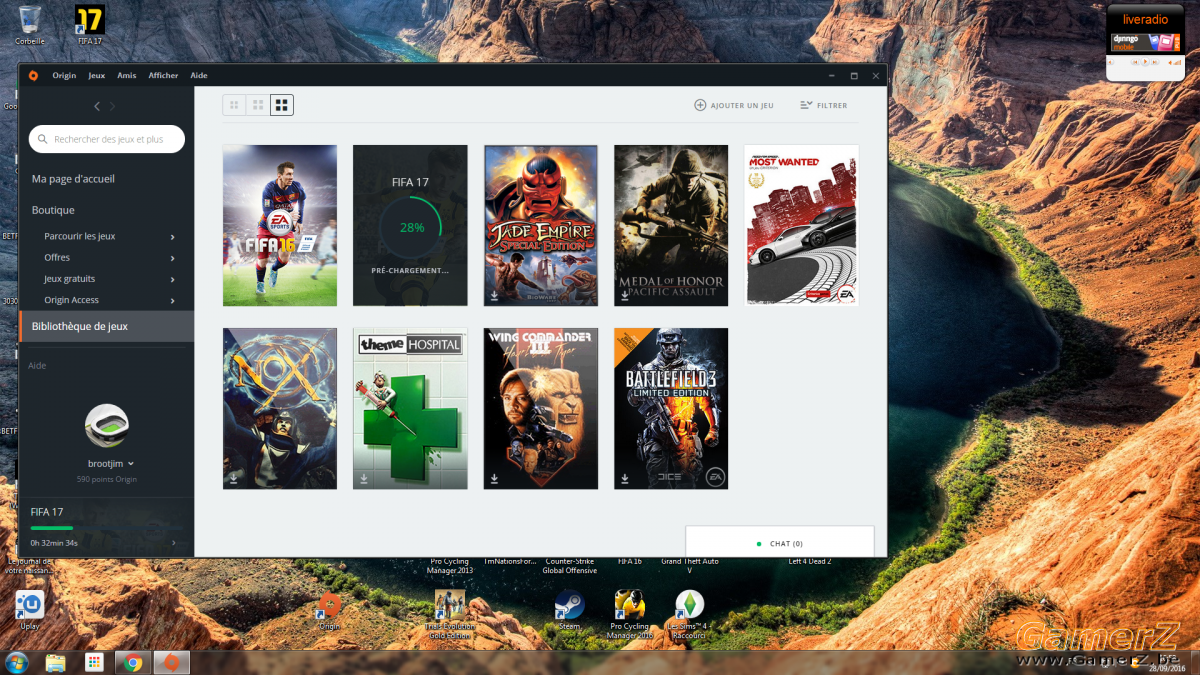The width and height of the screenshot is (1200, 675).
Task: Select the Battlefield 3 Limited Edition cover
Action: point(671,408)
